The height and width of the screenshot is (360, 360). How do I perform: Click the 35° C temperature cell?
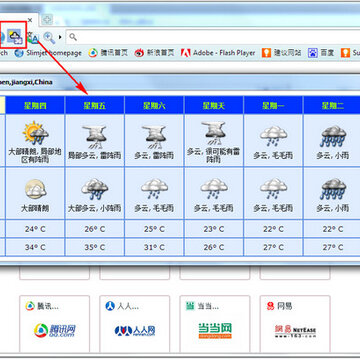point(95,247)
